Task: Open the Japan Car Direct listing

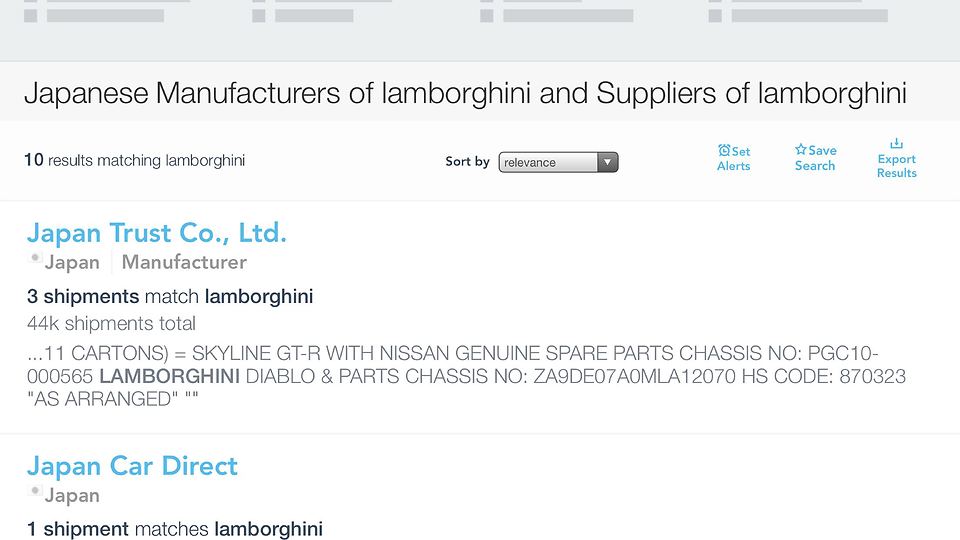Action: (132, 466)
